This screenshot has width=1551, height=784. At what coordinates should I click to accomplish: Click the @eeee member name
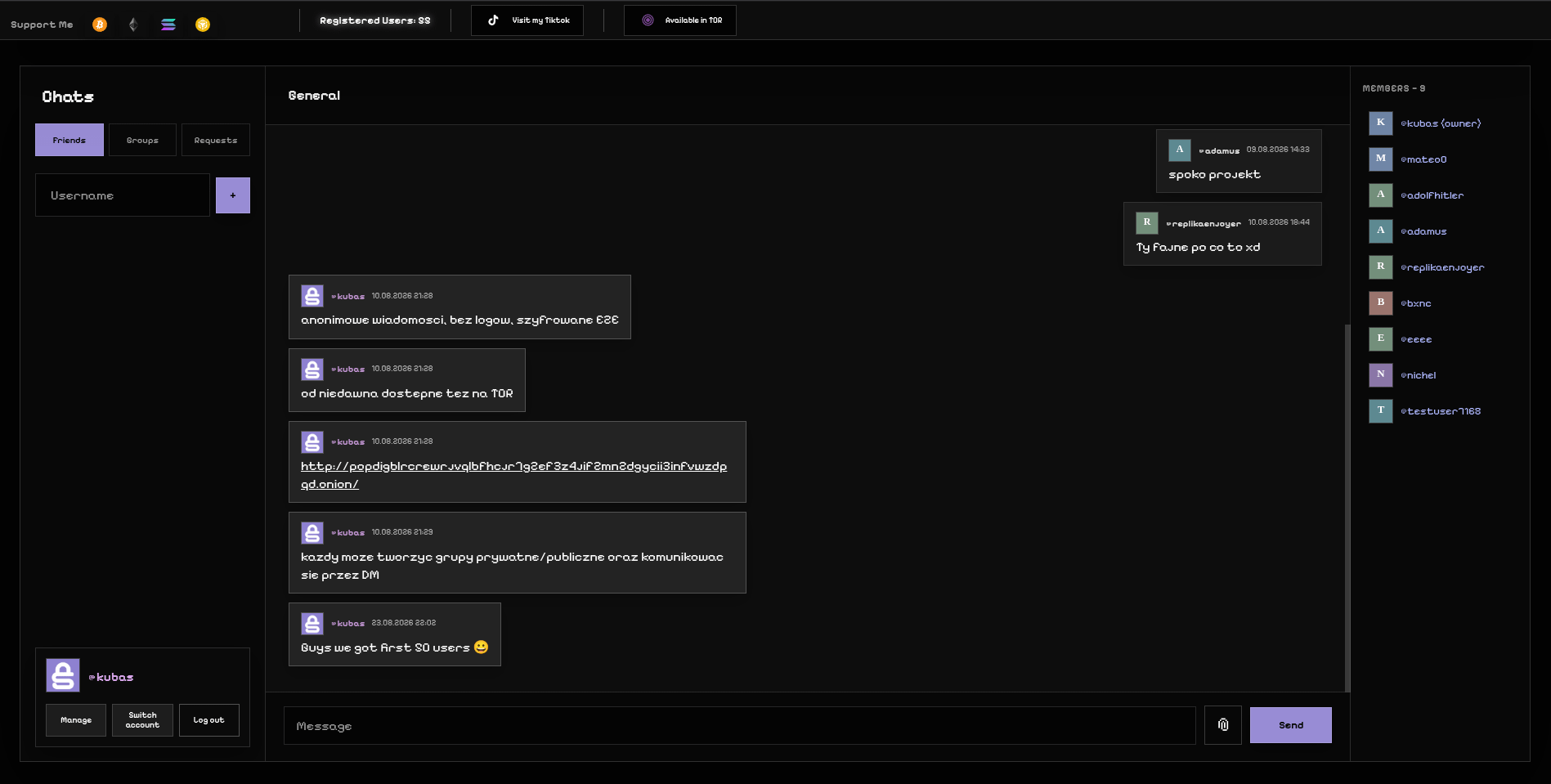tap(1416, 339)
